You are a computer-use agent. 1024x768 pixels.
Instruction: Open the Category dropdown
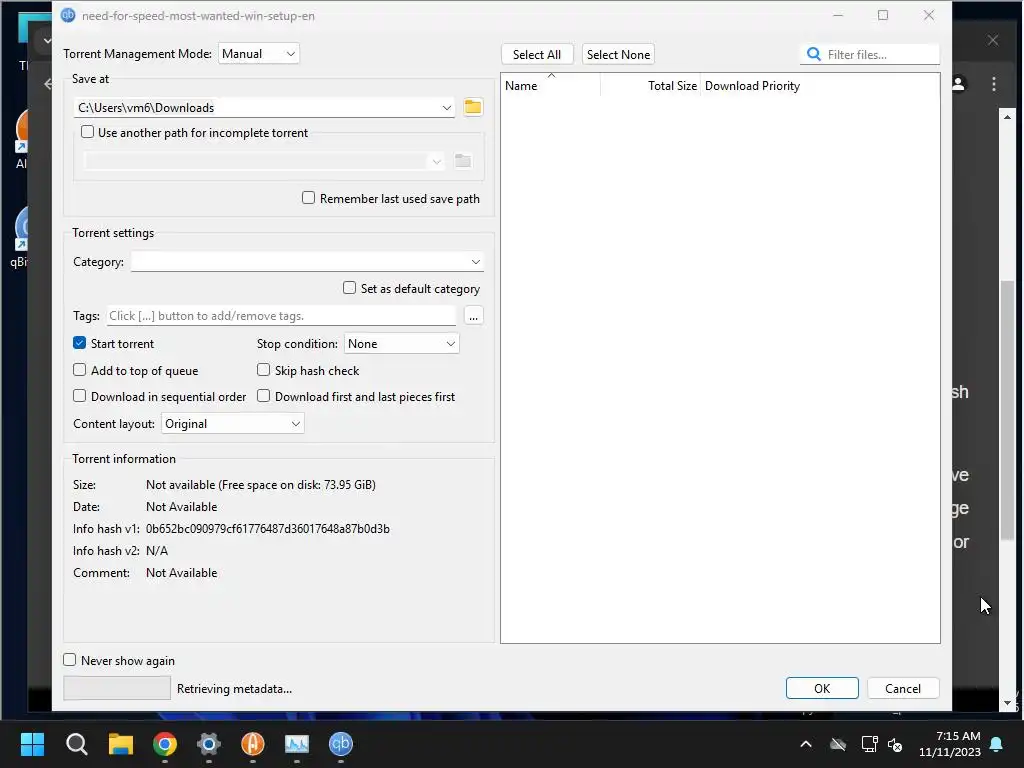pyautogui.click(x=307, y=261)
